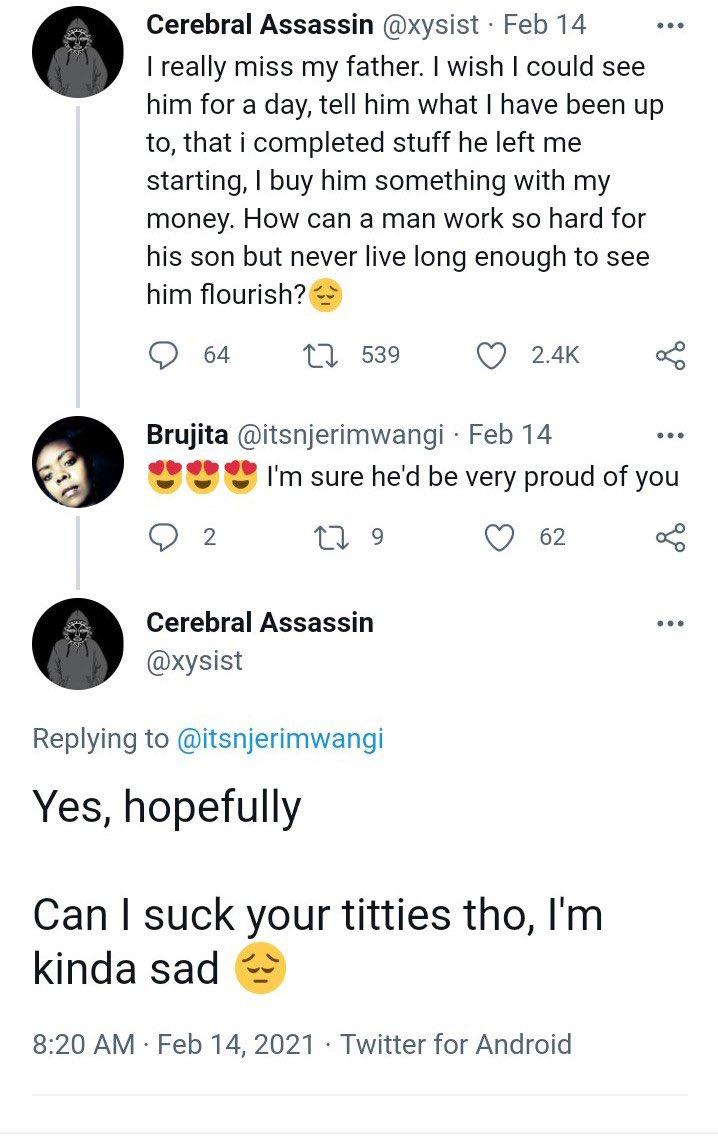Share Brujita's reply tweet
Screen dimensions: 718x1139
pyautogui.click(x=670, y=537)
